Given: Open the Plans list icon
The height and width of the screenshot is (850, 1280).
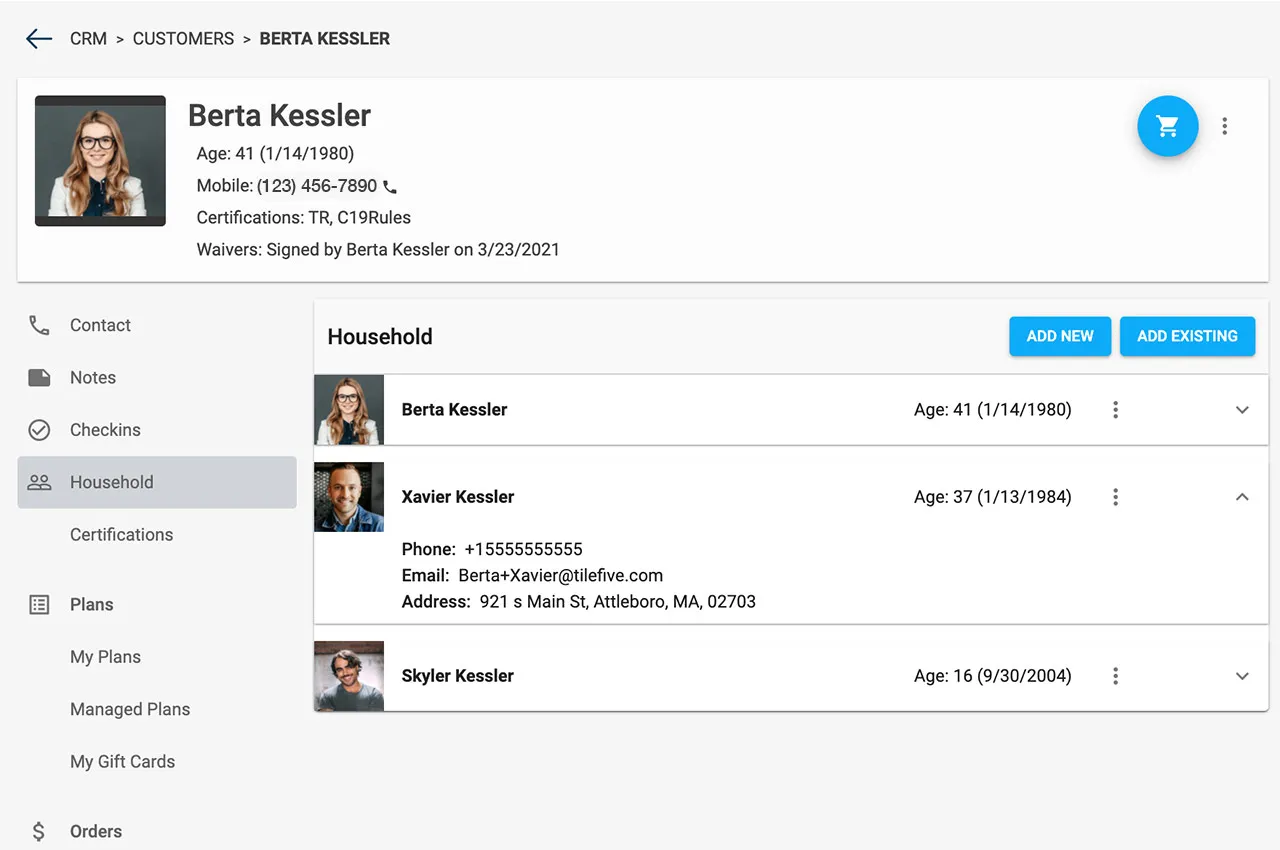Looking at the screenshot, I should tap(38, 604).
